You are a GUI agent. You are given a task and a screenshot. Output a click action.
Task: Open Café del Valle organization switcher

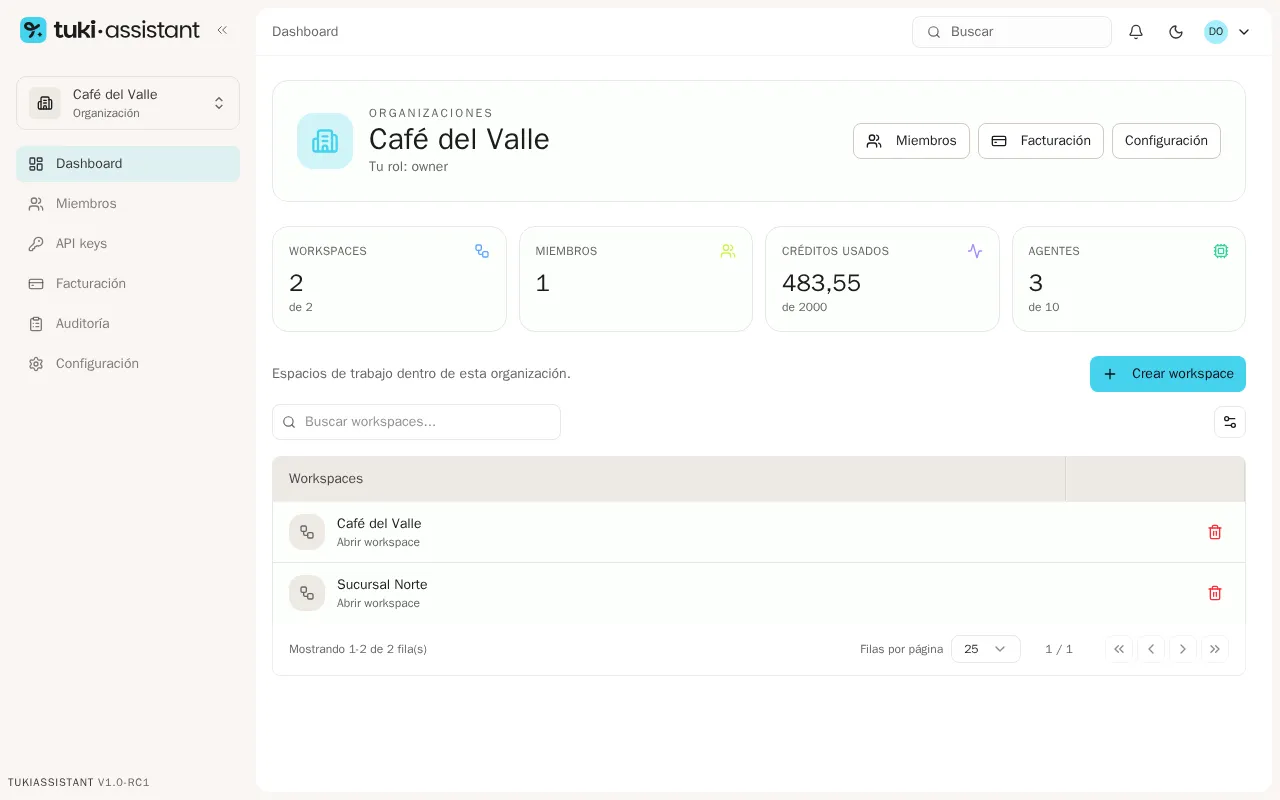coord(128,103)
